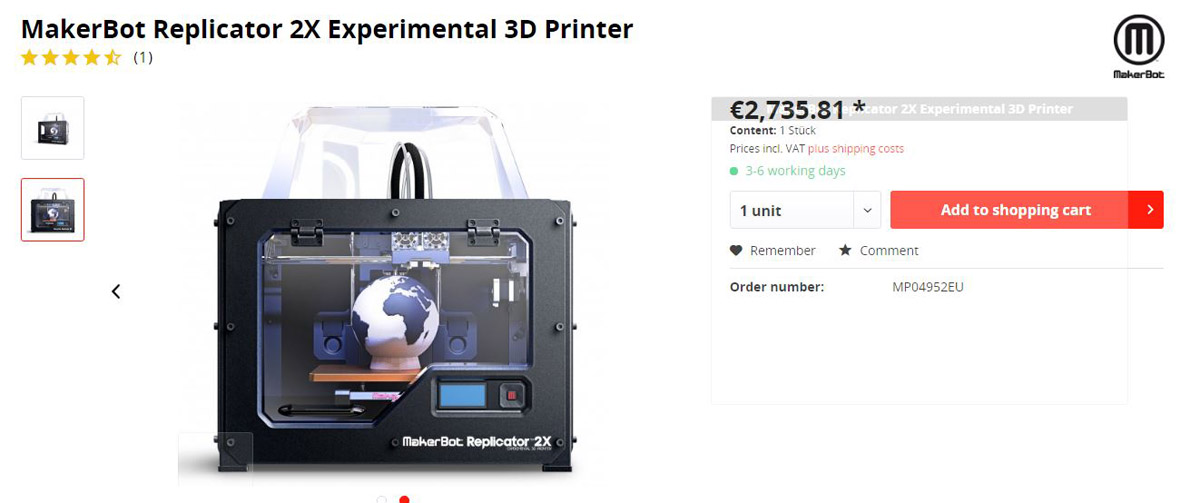The image size is (1200, 503).
Task: Click the green availability dot indicator
Action: (735, 171)
